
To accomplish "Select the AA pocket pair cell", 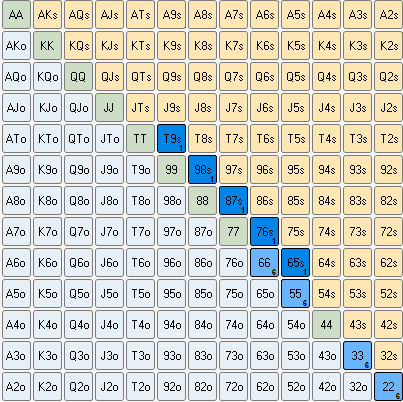I will 16,14.
